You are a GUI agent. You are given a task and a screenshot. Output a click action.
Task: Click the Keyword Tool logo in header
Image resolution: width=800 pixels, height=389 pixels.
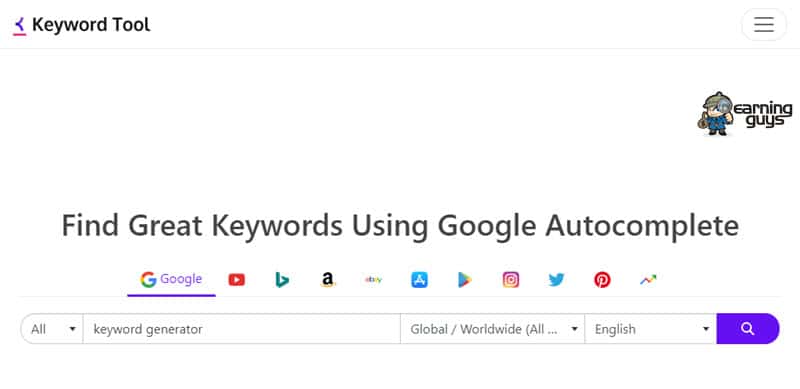coord(82,25)
